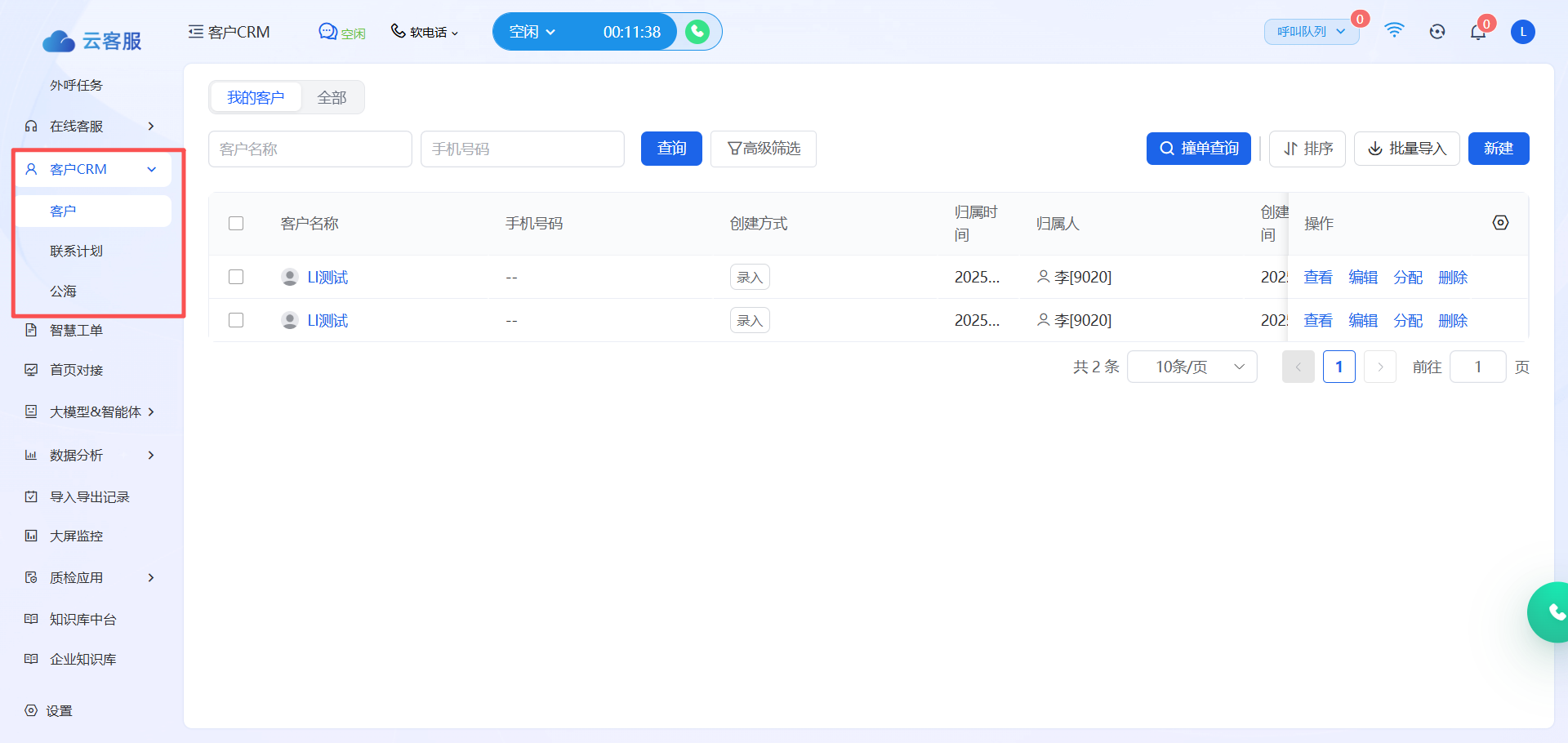Open the 软电话 dropdown menu

point(425,32)
